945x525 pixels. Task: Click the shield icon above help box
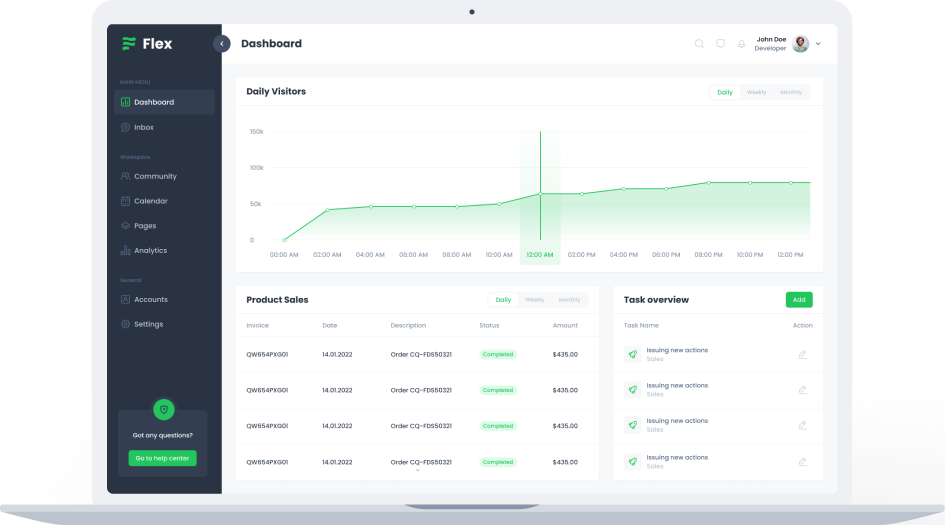164,409
